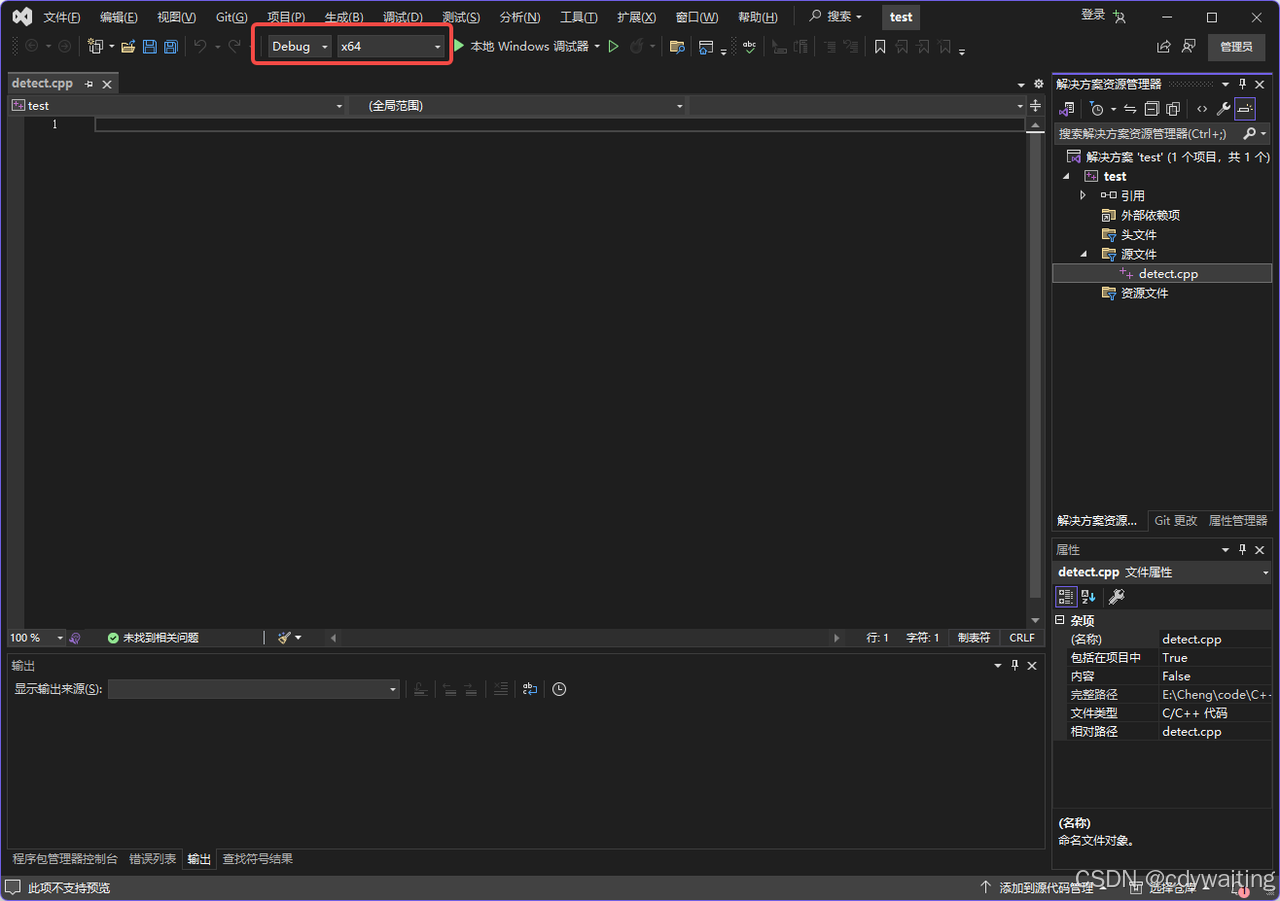Click the view code icon in Solution Explorer
This screenshot has width=1280, height=901.
[1201, 108]
